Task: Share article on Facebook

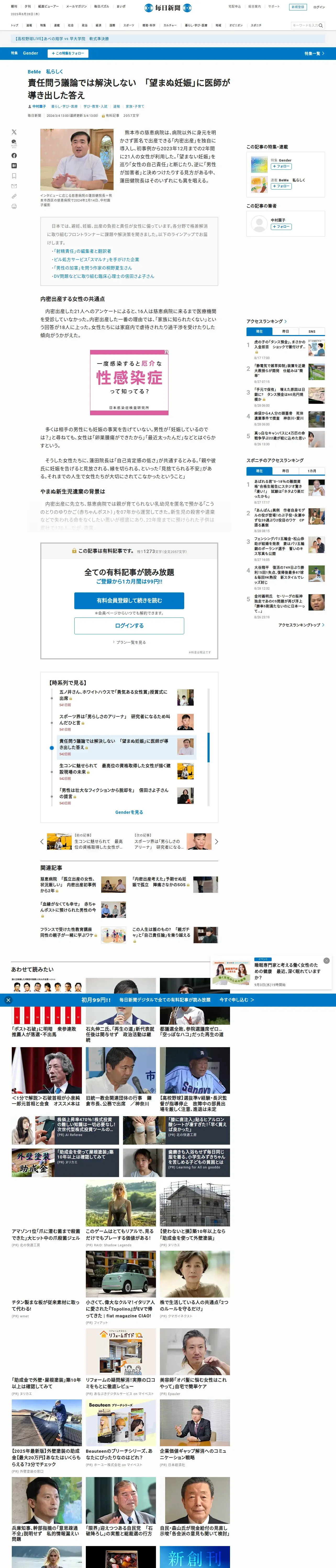Action: (x=14, y=156)
